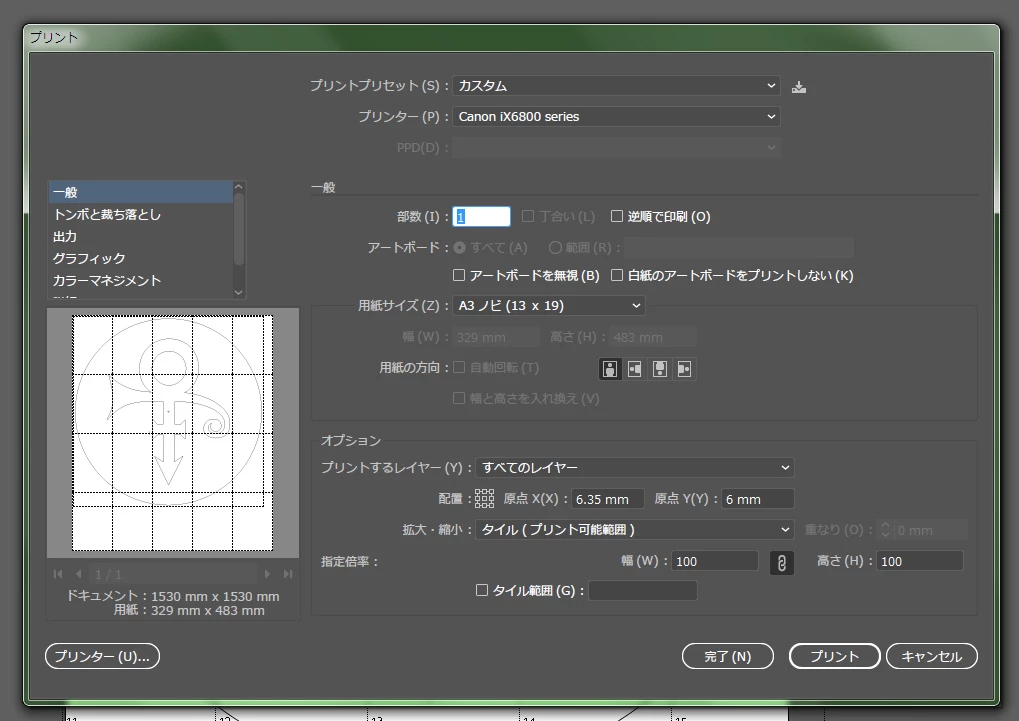1019x721 pixels.
Task: Enable タイル範囲 checkbox
Action: [x=482, y=590]
